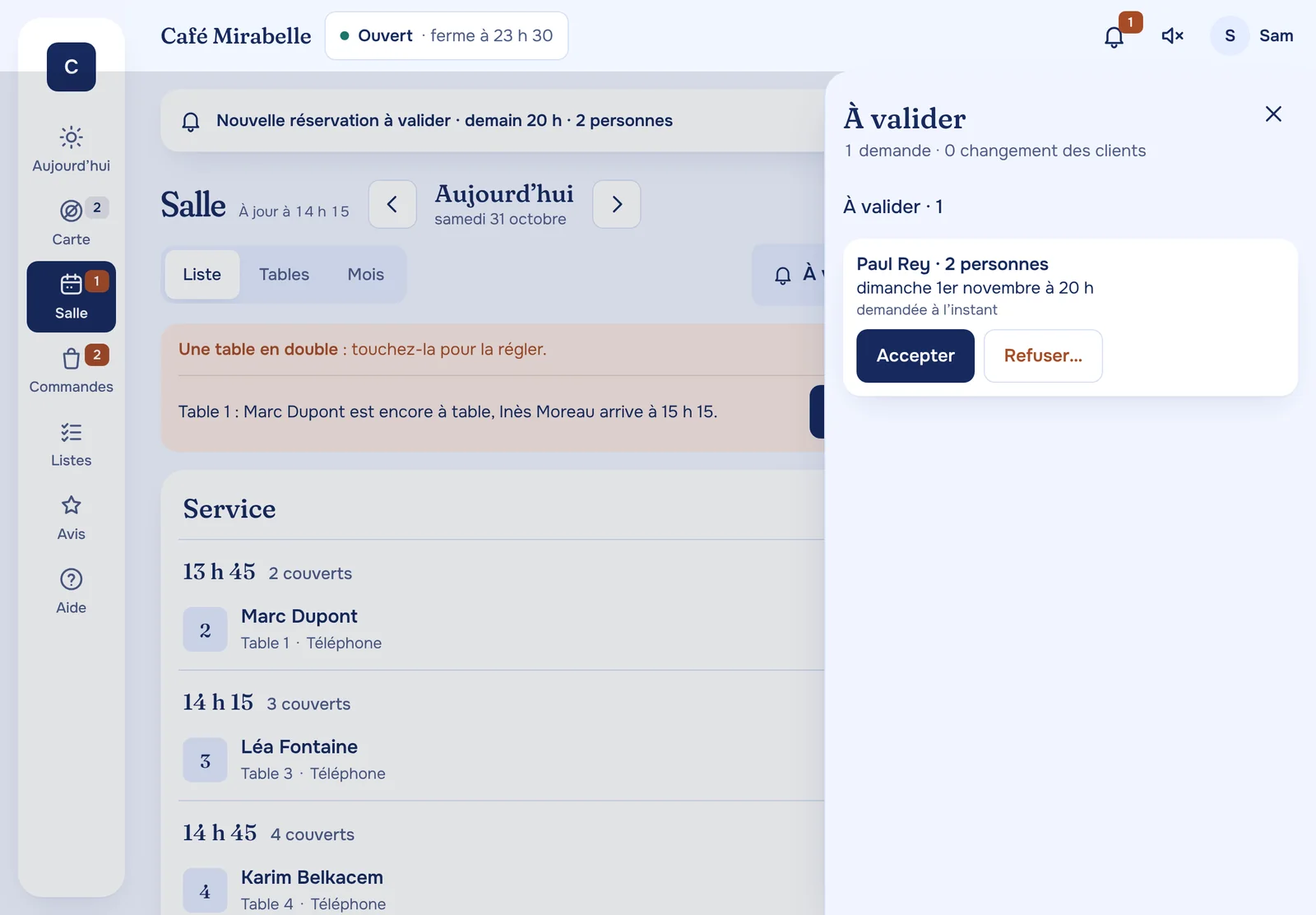Click the cover count 3 badge for Léa Fontaine

point(205,760)
